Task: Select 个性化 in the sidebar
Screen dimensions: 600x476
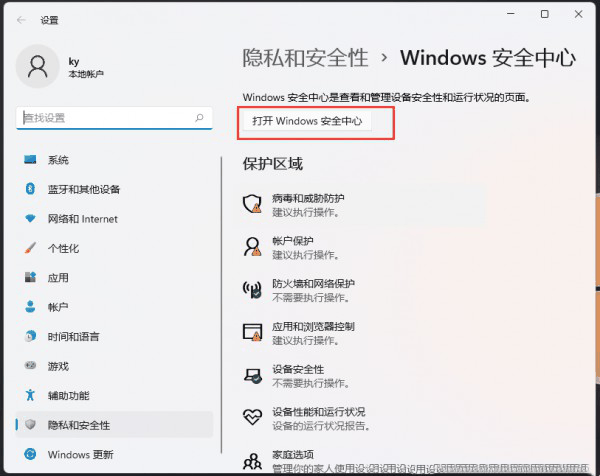Action: [x=114, y=248]
